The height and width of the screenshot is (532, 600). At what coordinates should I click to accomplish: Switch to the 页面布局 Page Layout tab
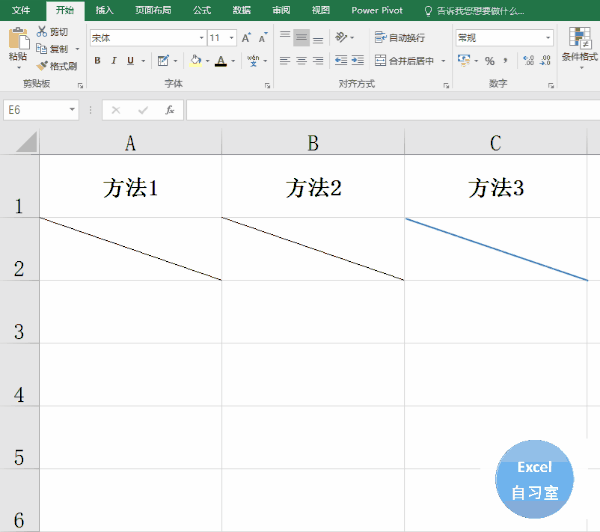click(x=153, y=10)
